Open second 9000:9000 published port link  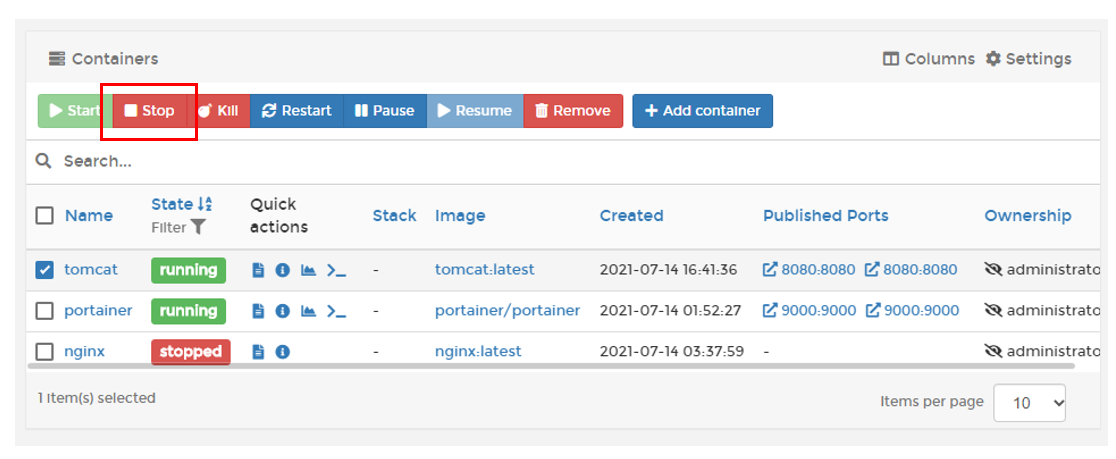click(912, 311)
